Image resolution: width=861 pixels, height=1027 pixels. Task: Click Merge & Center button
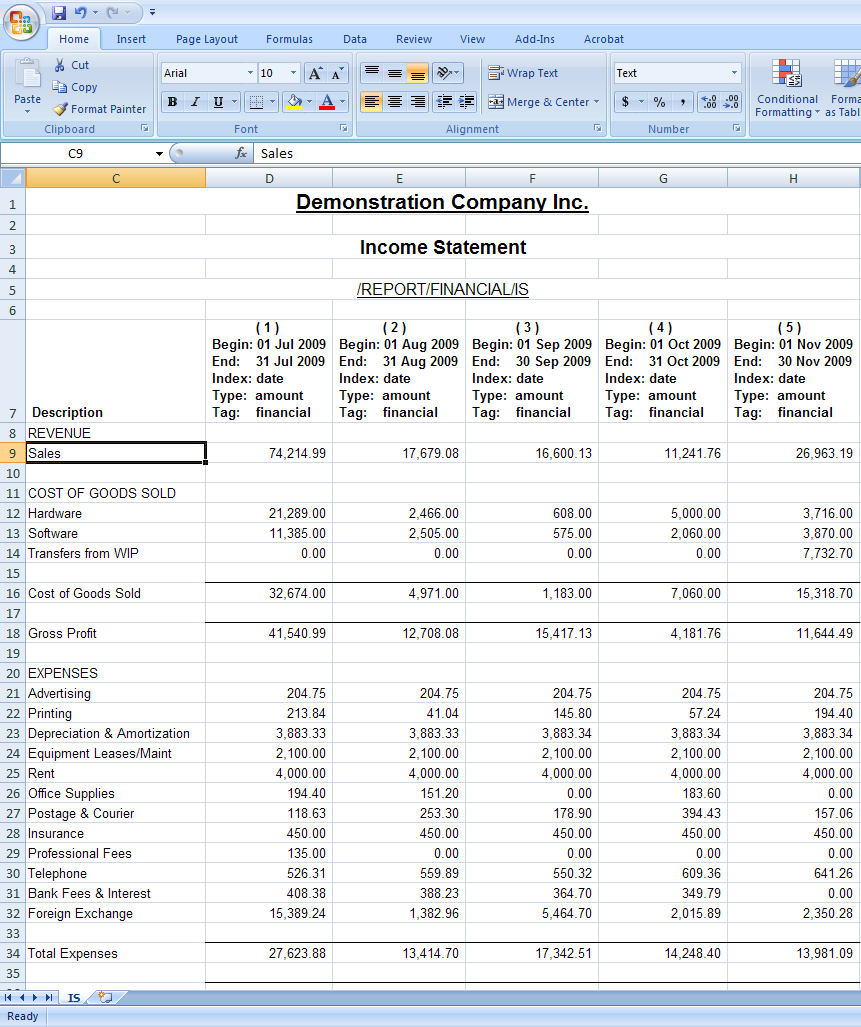pos(539,102)
